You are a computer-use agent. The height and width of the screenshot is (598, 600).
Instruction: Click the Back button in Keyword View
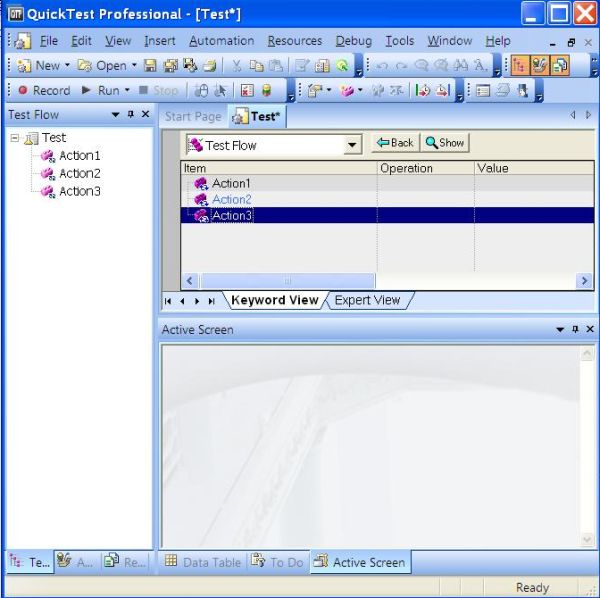pyautogui.click(x=395, y=143)
